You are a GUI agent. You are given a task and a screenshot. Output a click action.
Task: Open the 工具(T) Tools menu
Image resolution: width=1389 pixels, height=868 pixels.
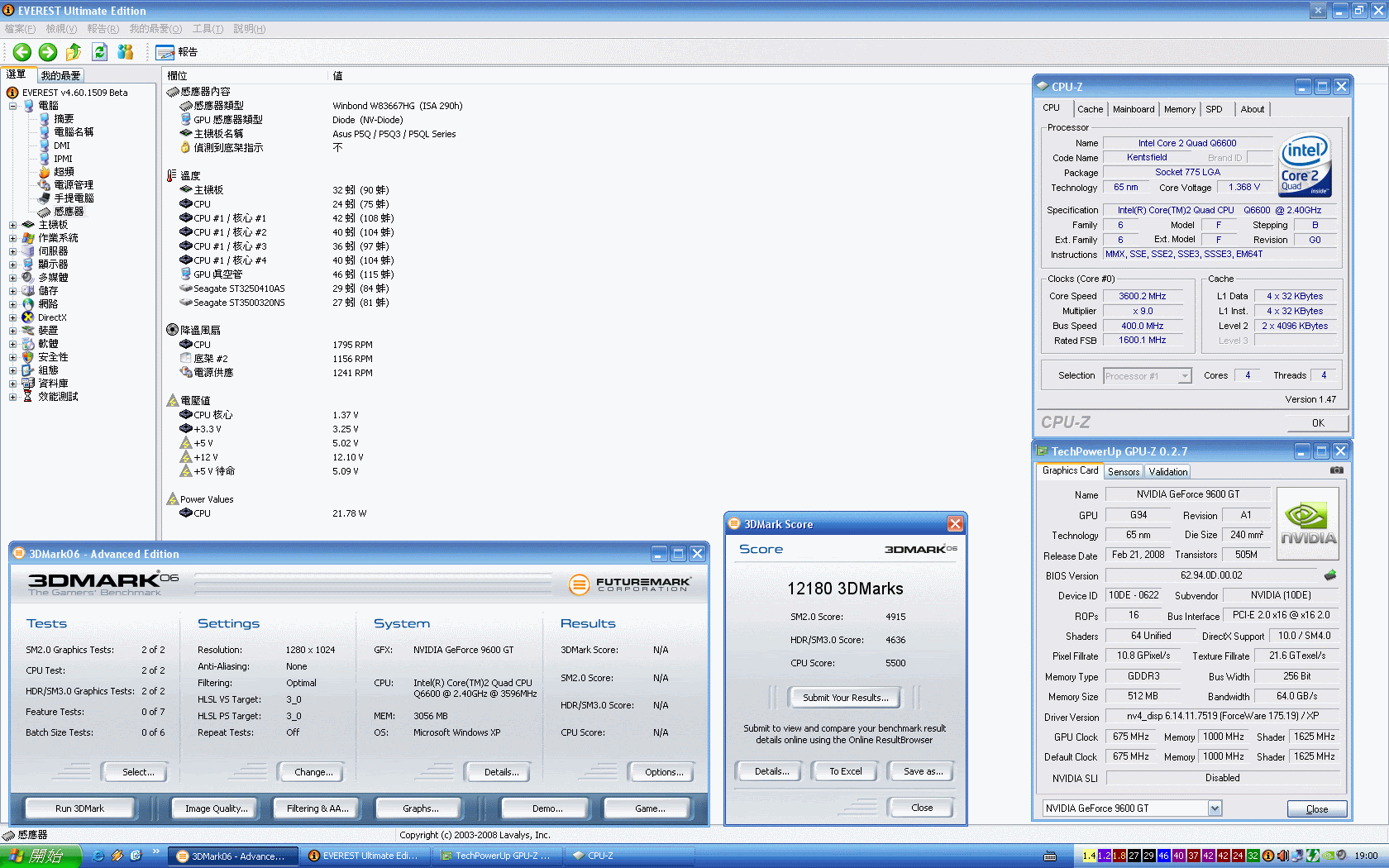208,29
